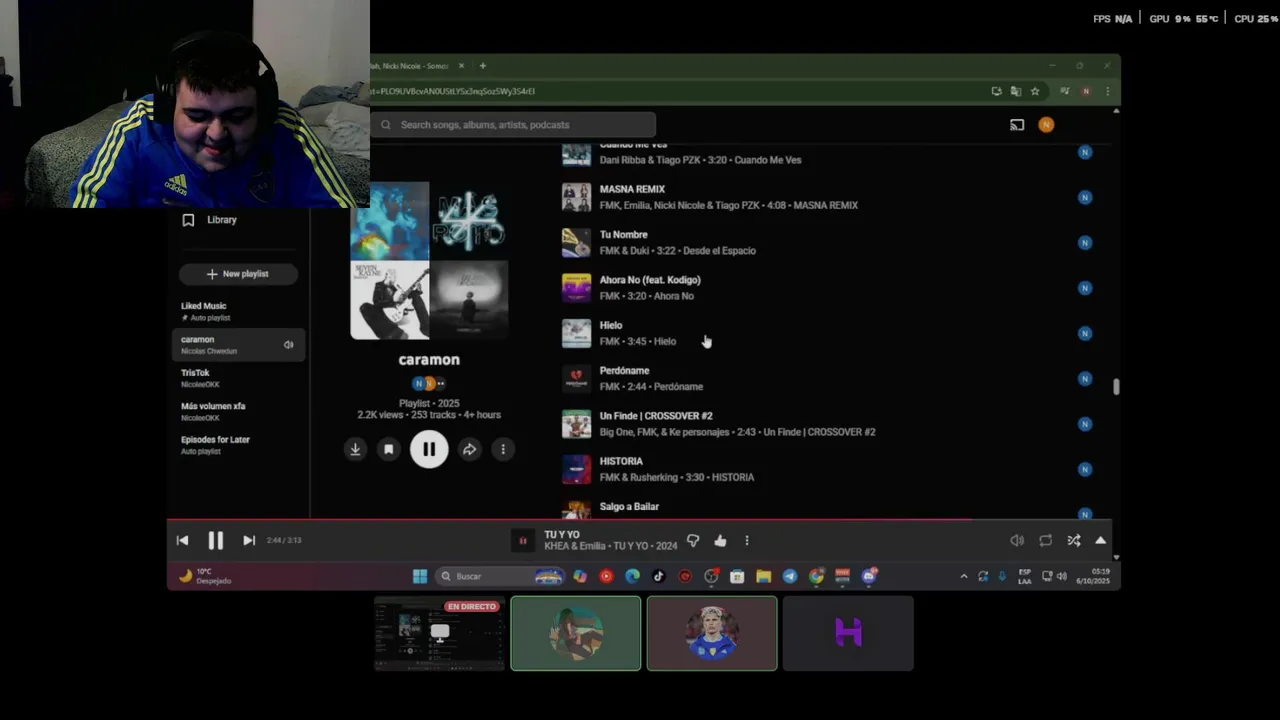The width and height of the screenshot is (1280, 720).
Task: Skip to the previous track
Action: point(182,540)
